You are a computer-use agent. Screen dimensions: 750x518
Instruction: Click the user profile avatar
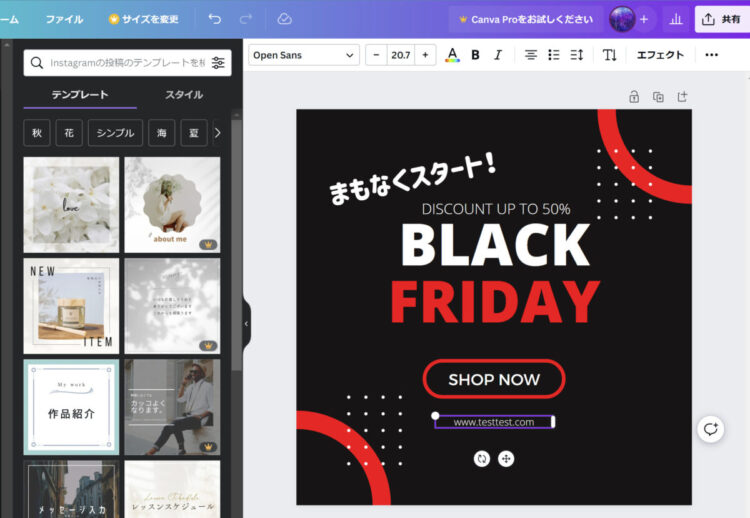coord(622,19)
